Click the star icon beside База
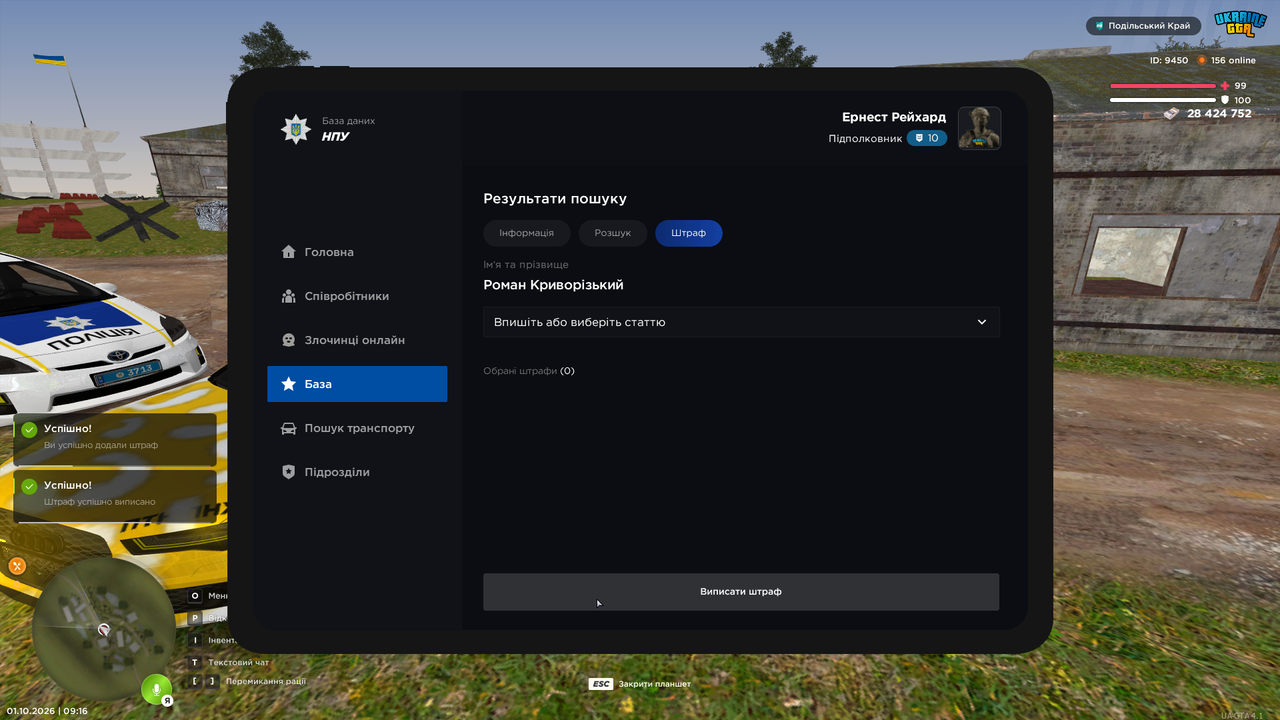Image resolution: width=1280 pixels, height=720 pixels. [x=288, y=384]
